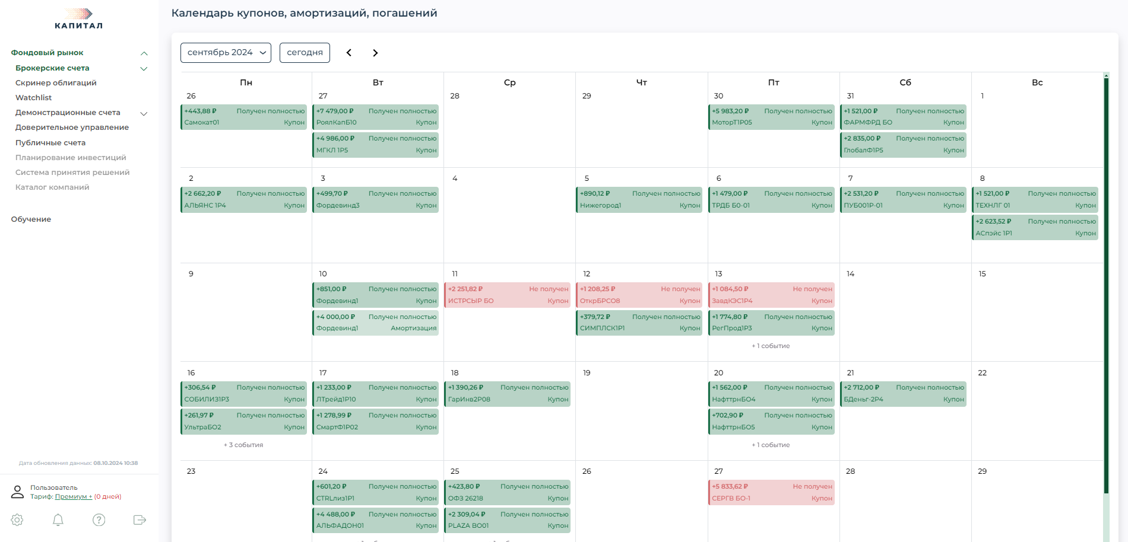
Task: Open Система принятия решений
Action: click(73, 172)
